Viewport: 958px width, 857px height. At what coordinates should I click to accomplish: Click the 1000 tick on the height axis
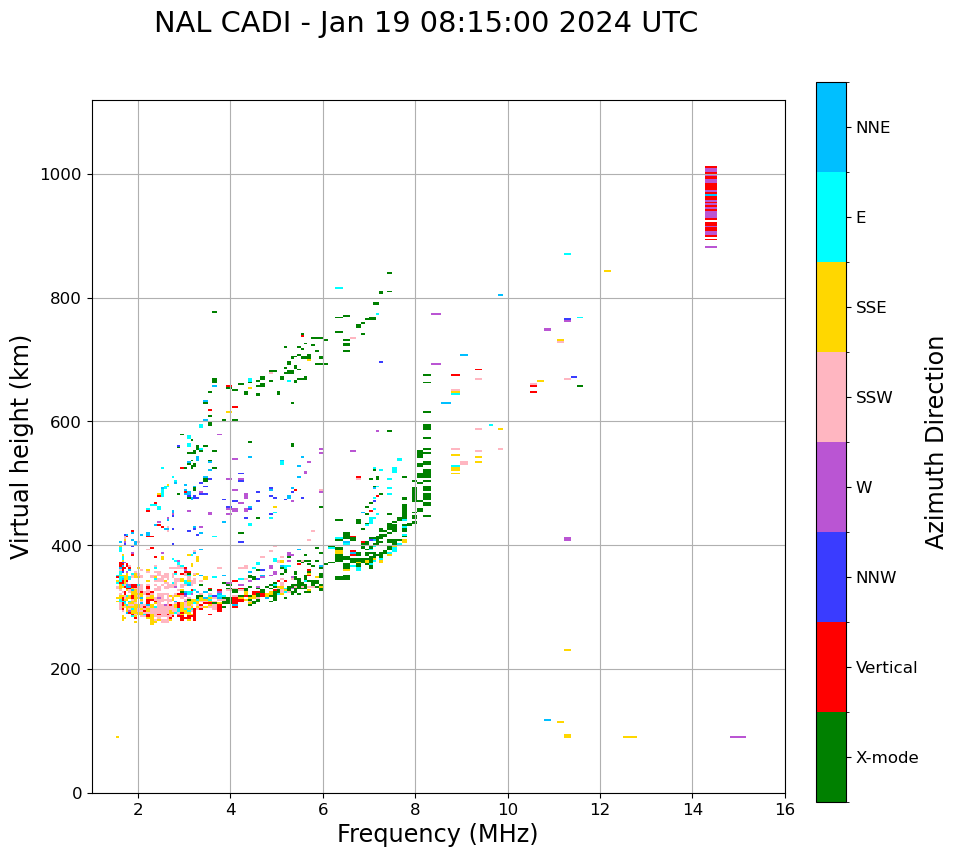(x=61, y=175)
